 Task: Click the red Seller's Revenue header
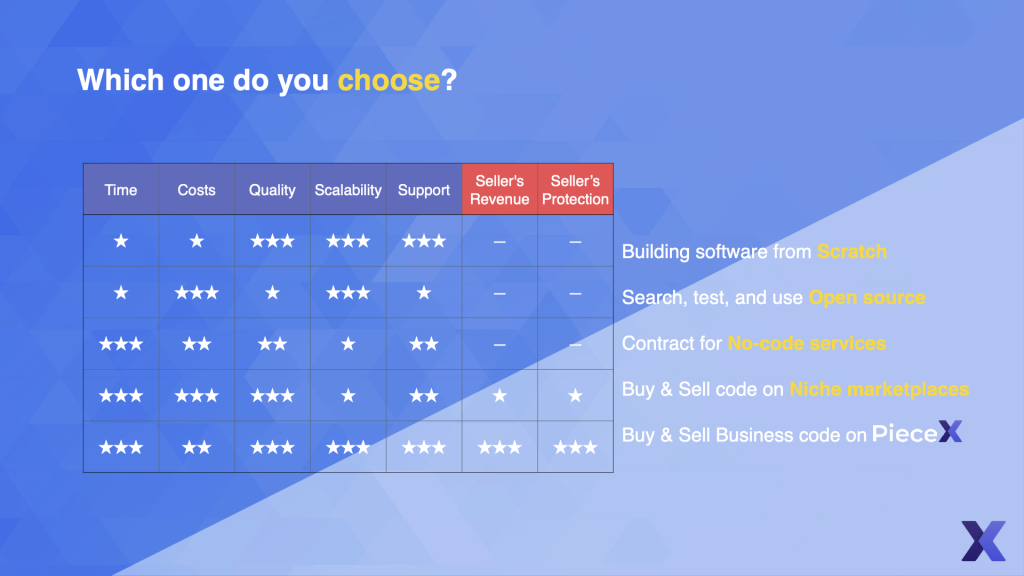tap(500, 190)
